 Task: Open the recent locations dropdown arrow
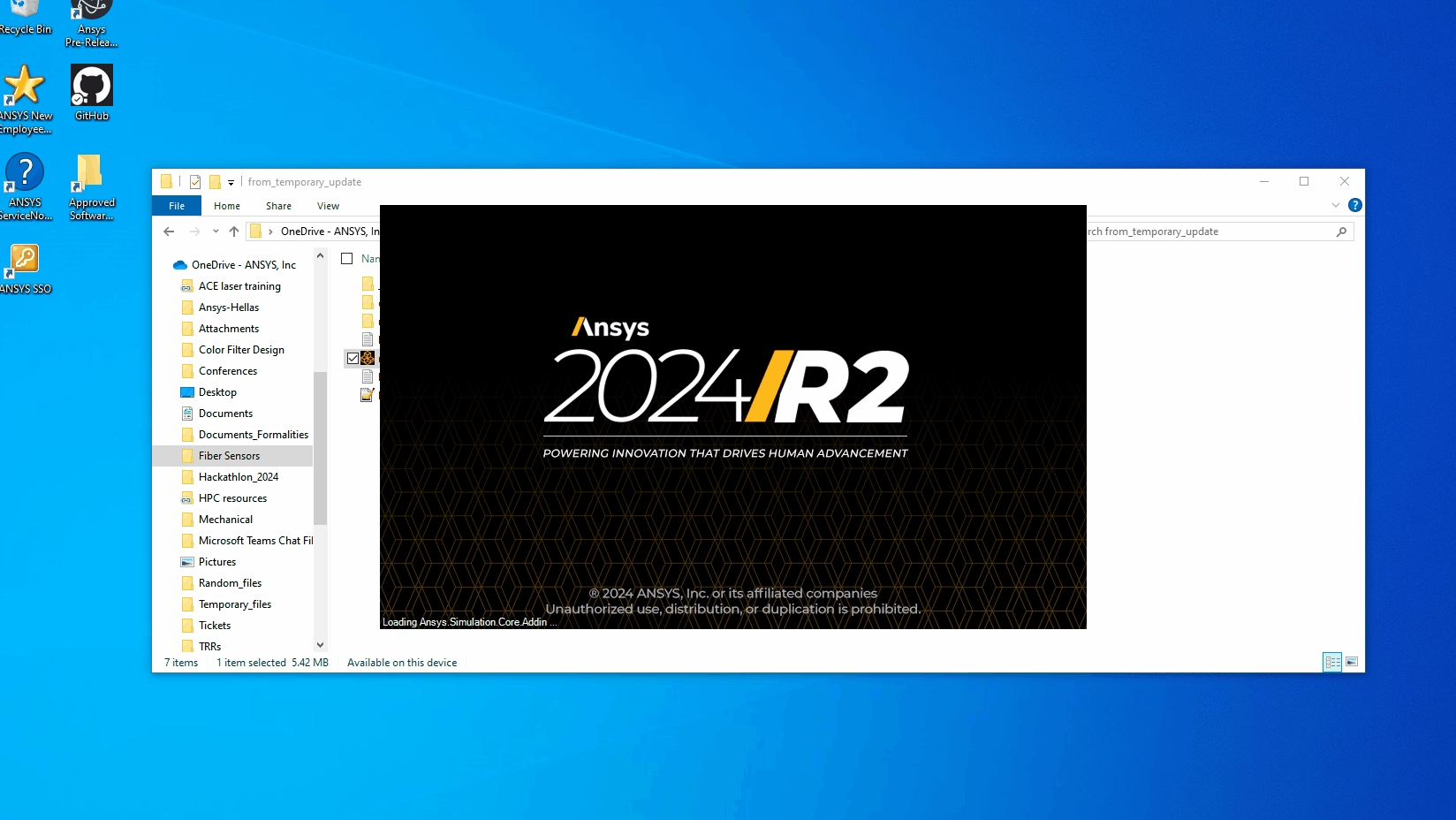pos(216,232)
